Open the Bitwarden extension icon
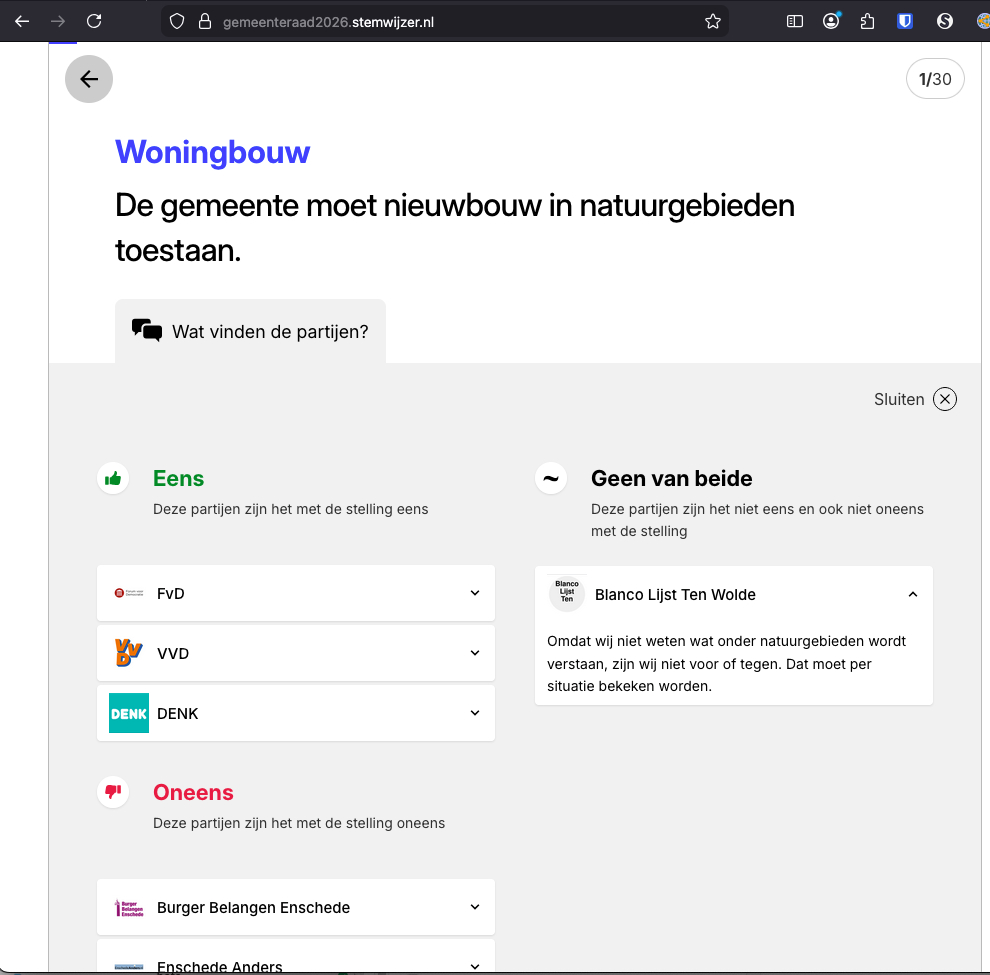This screenshot has width=990, height=975. click(x=905, y=21)
